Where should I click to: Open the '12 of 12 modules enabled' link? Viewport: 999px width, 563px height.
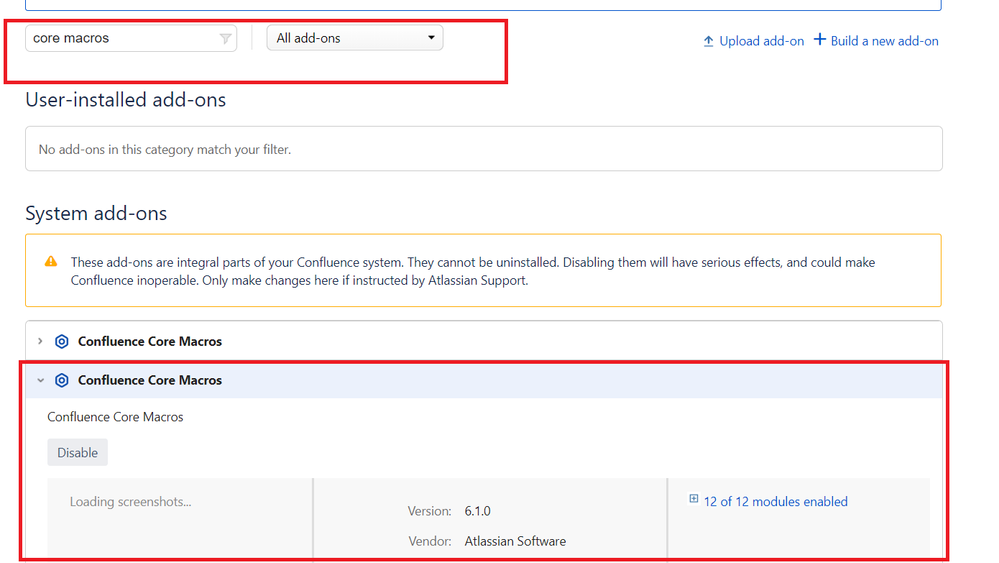[x=775, y=502]
